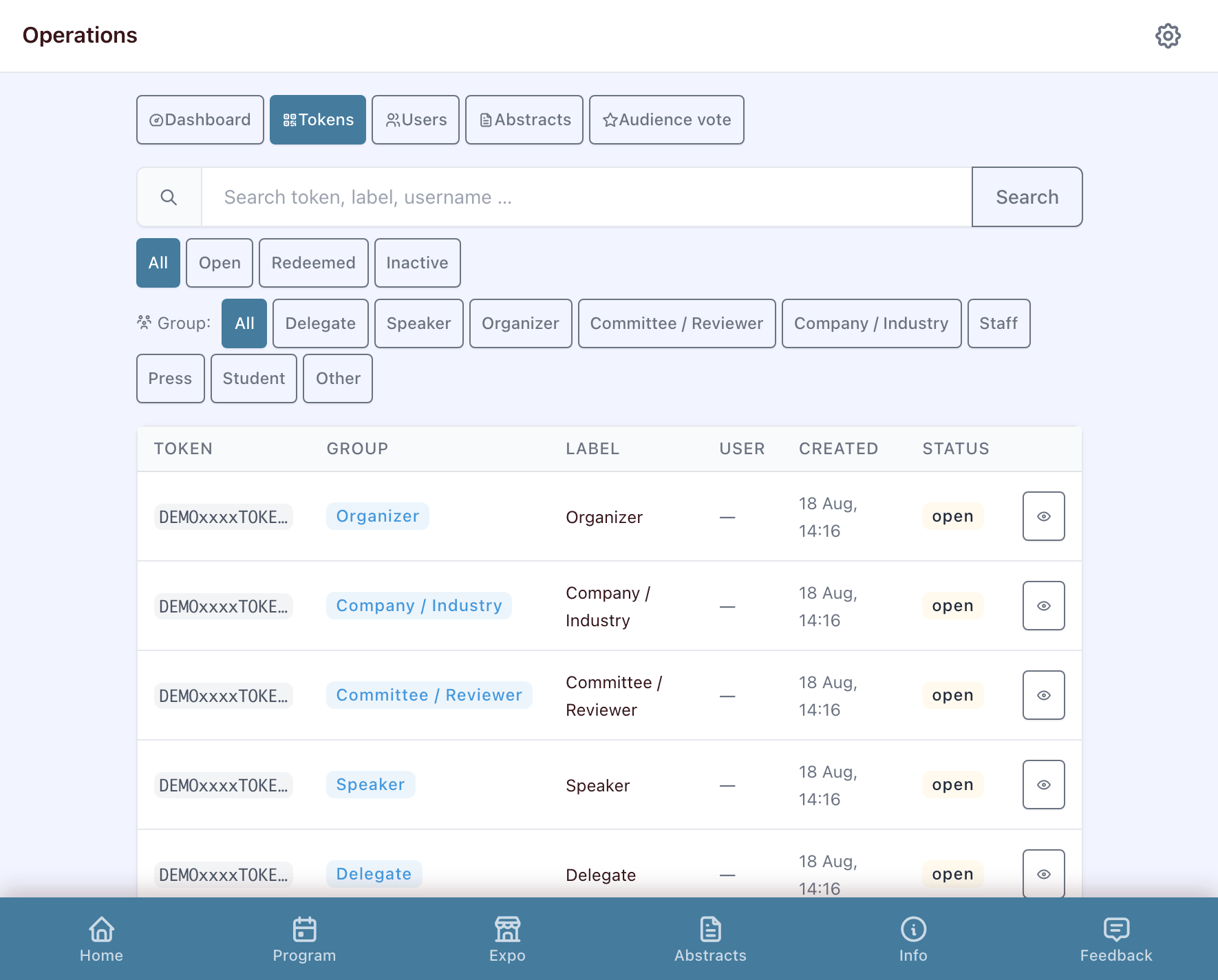The height and width of the screenshot is (980, 1218).
Task: Open the top Abstracts tab
Action: [524, 120]
